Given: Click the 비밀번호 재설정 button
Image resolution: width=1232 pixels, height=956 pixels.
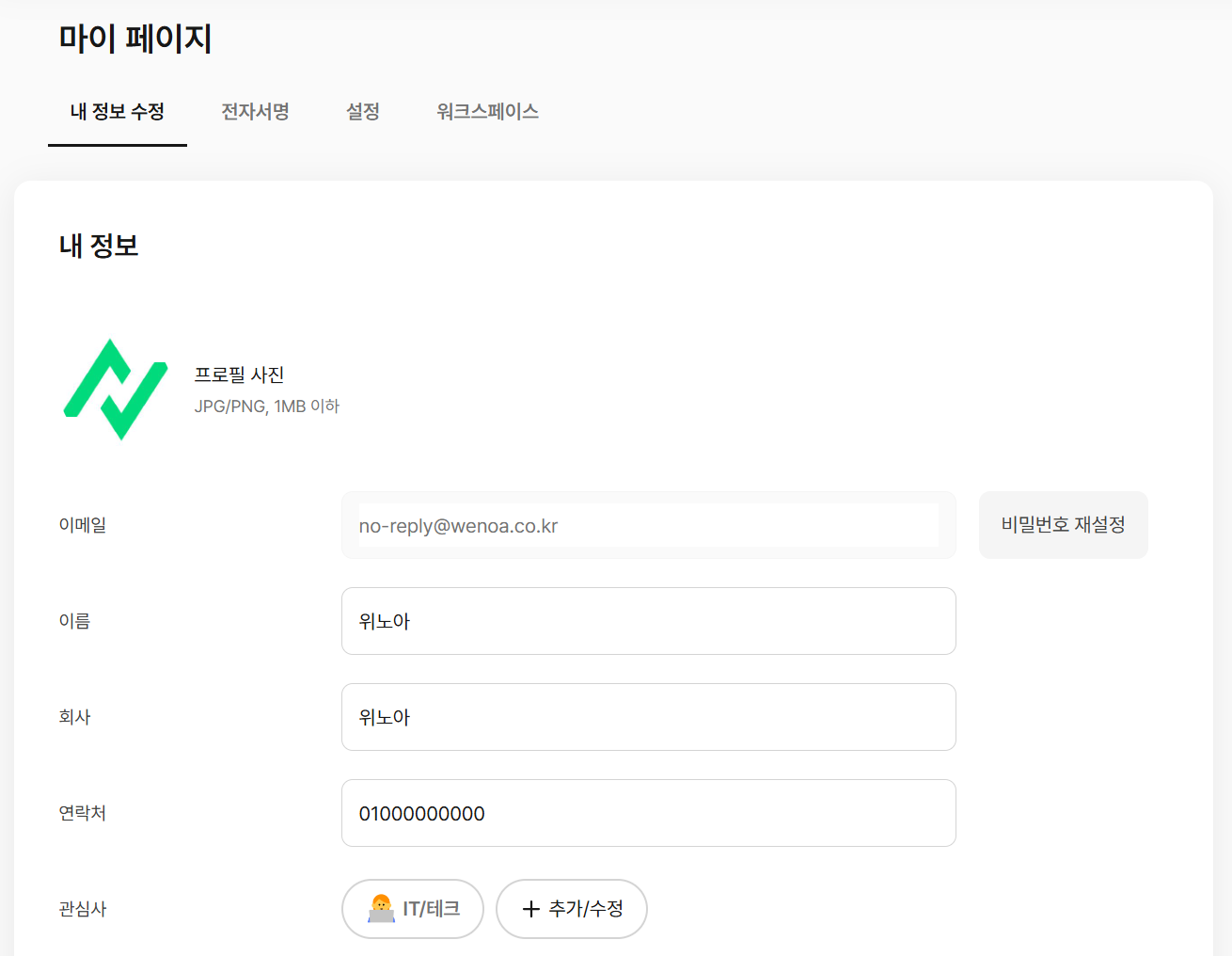Looking at the screenshot, I should tap(1064, 525).
